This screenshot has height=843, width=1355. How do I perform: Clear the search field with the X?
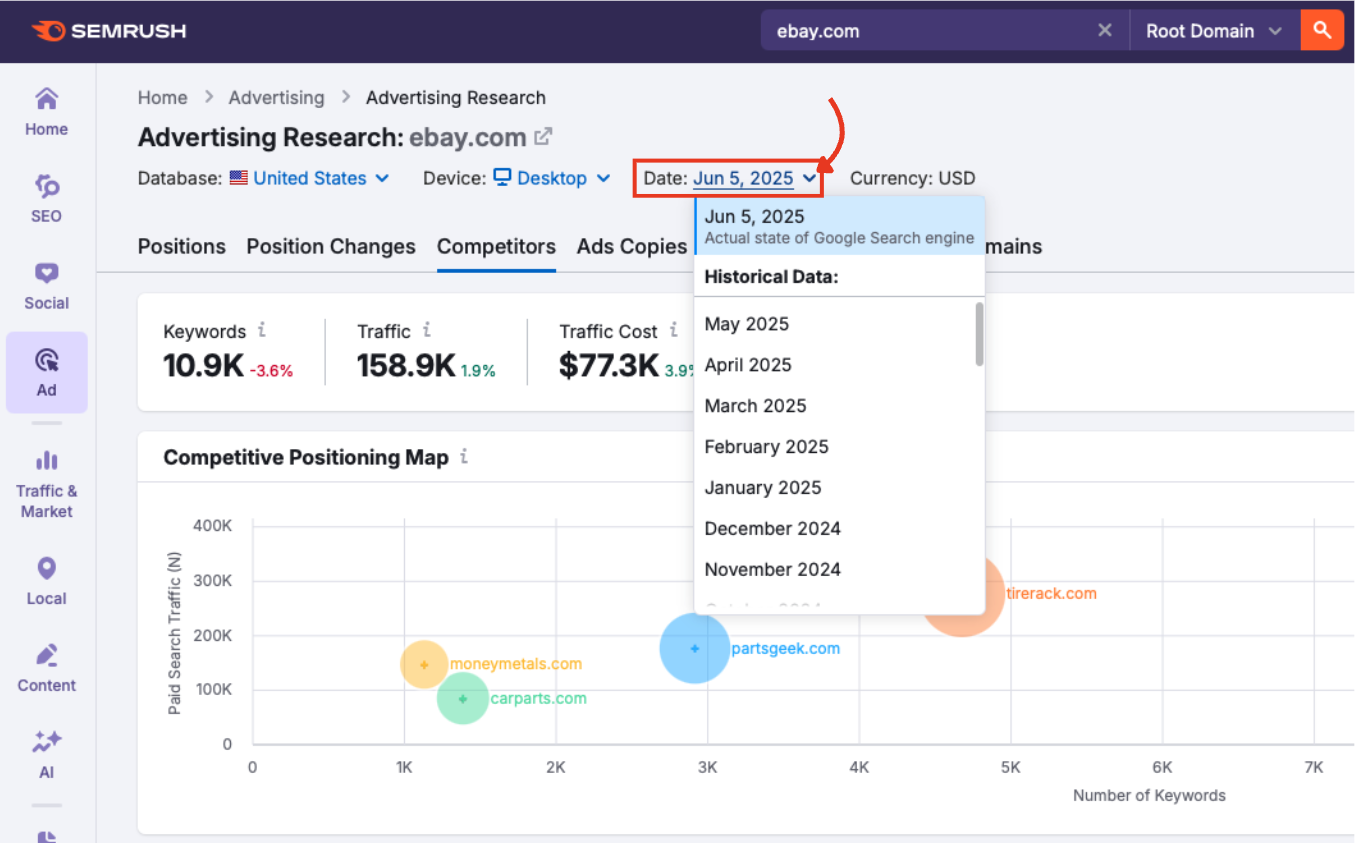click(1104, 30)
